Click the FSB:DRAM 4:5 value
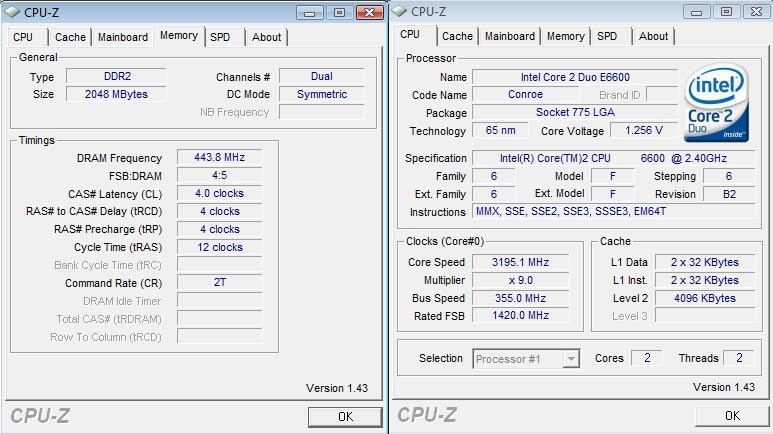The image size is (773, 434). tap(219, 176)
